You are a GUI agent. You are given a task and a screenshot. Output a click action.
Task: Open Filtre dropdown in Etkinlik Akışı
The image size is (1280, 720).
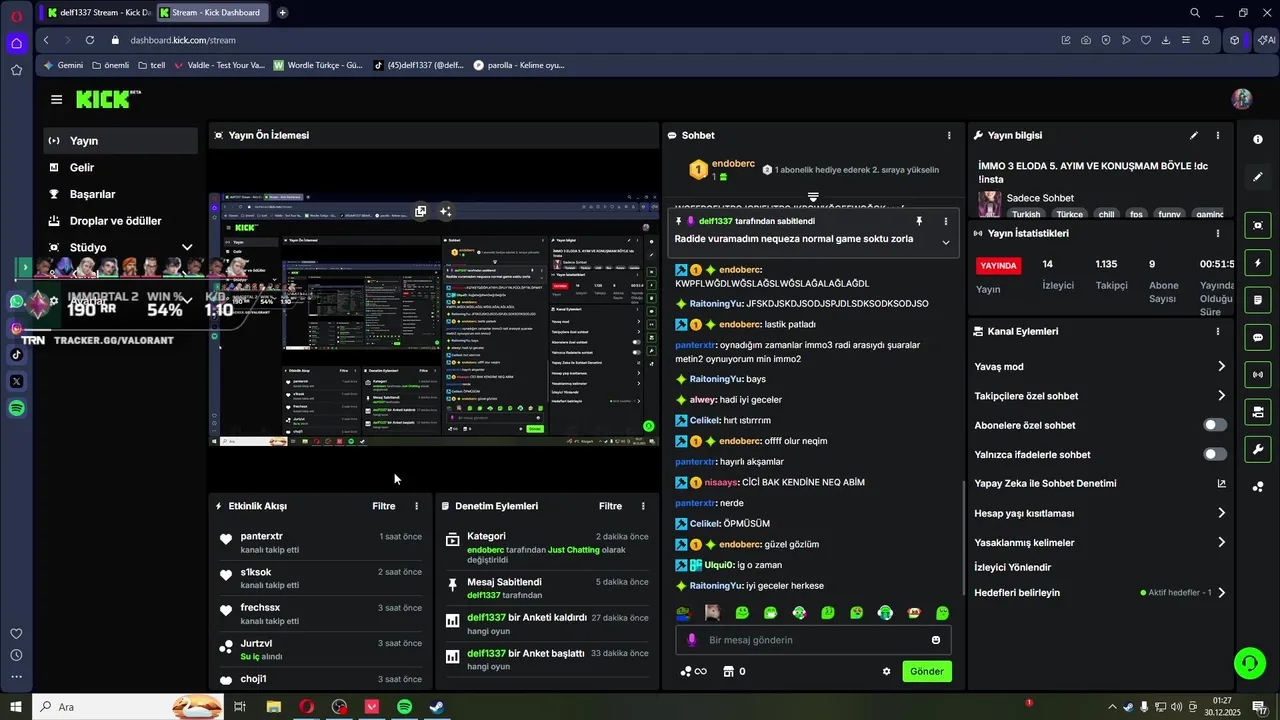pos(384,506)
